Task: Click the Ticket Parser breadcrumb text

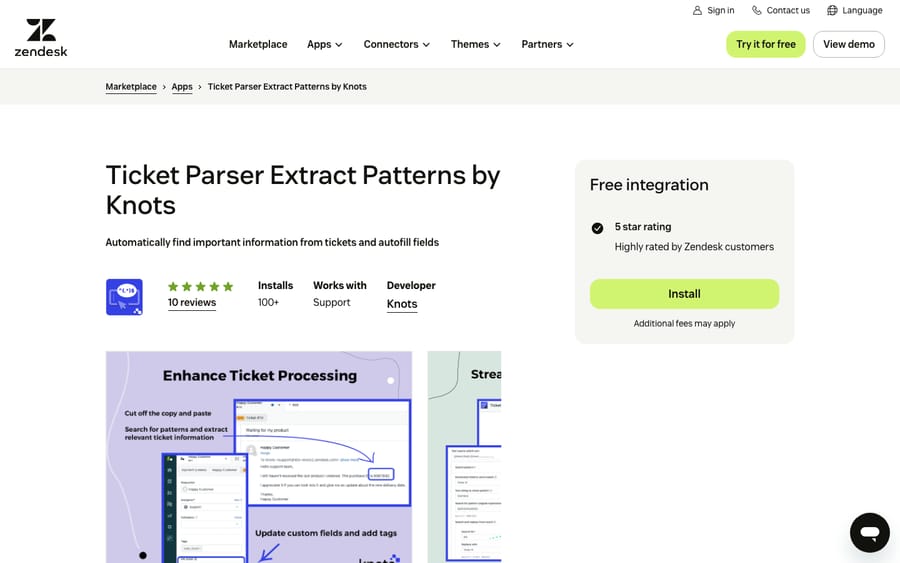Action: point(287,87)
